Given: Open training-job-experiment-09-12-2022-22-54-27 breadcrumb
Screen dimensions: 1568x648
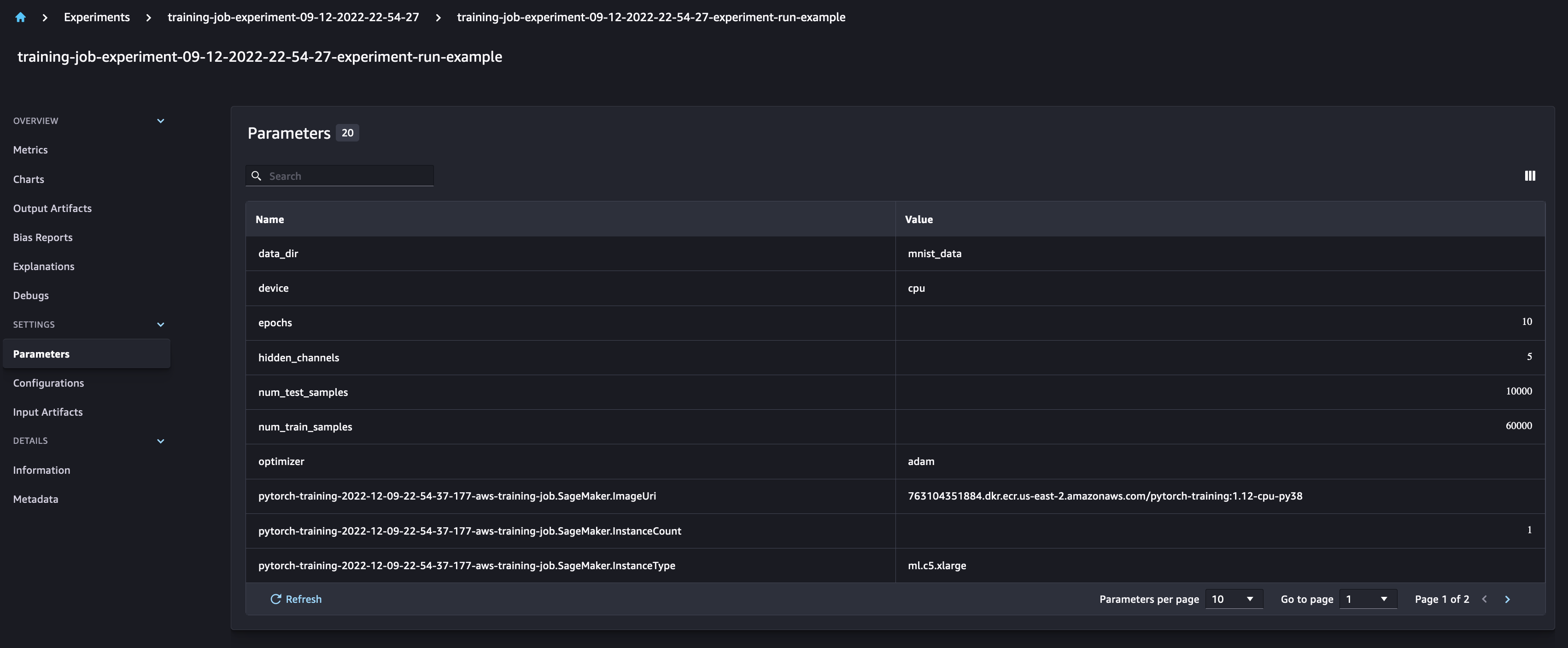Looking at the screenshot, I should 293,17.
